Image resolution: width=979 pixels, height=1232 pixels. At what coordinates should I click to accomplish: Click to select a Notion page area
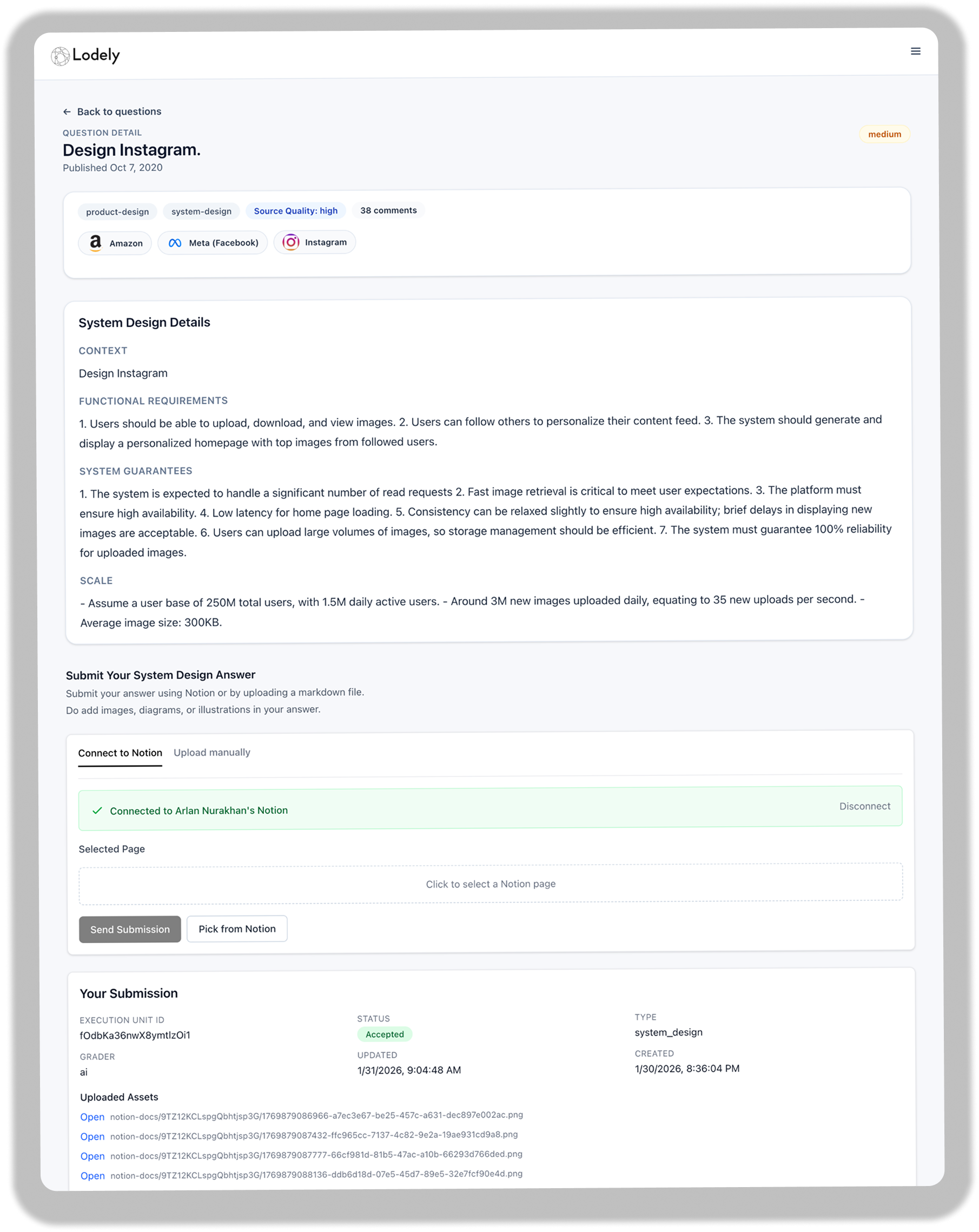click(x=491, y=884)
